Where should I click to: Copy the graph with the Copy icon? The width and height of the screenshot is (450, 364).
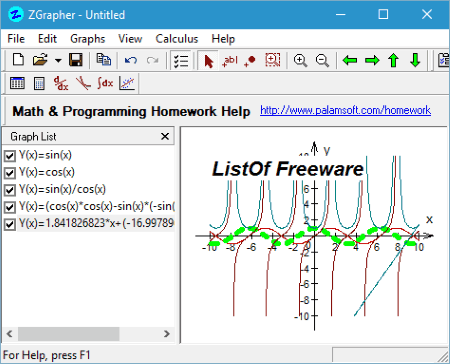(x=103, y=60)
